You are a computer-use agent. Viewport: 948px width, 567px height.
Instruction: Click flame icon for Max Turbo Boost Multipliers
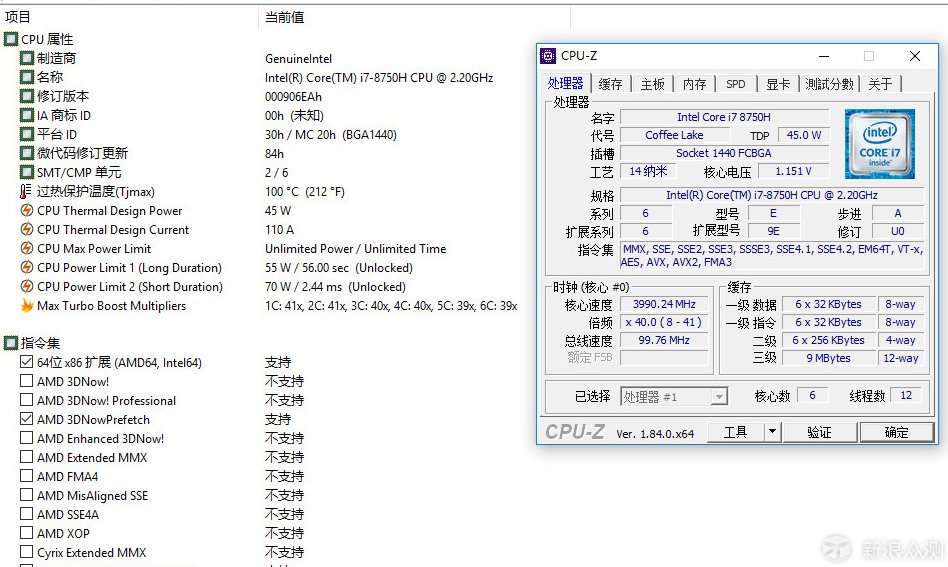(x=27, y=305)
